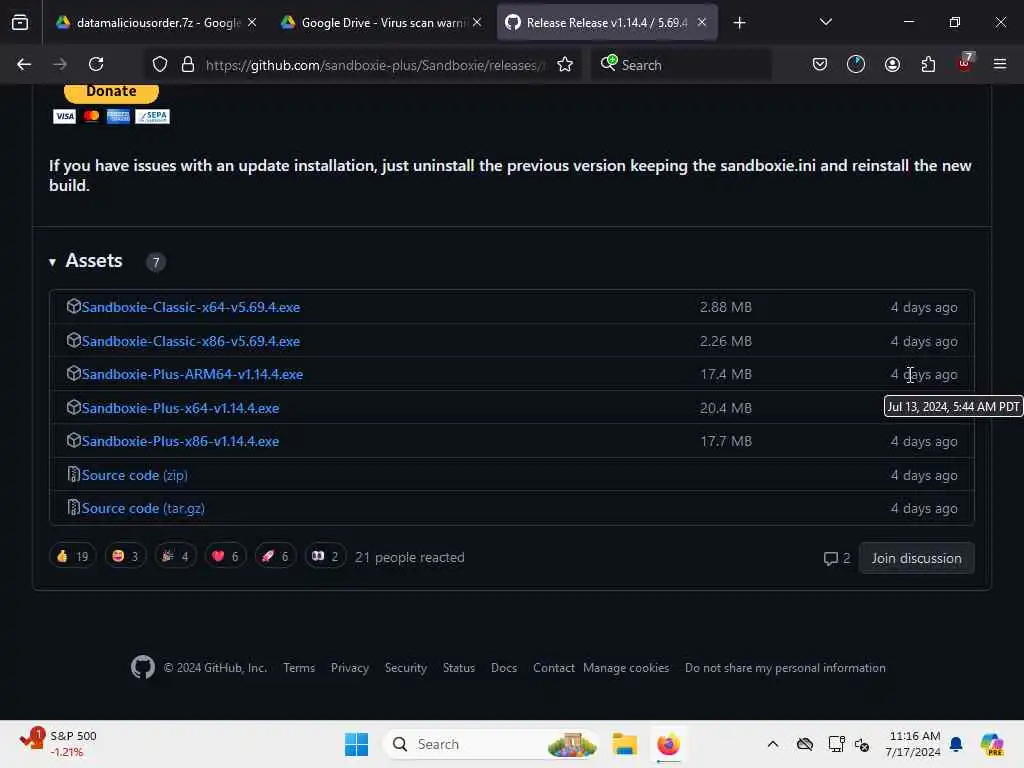Download Sandboxie-Plus-x86-v1.14.4.exe

click(x=180, y=441)
